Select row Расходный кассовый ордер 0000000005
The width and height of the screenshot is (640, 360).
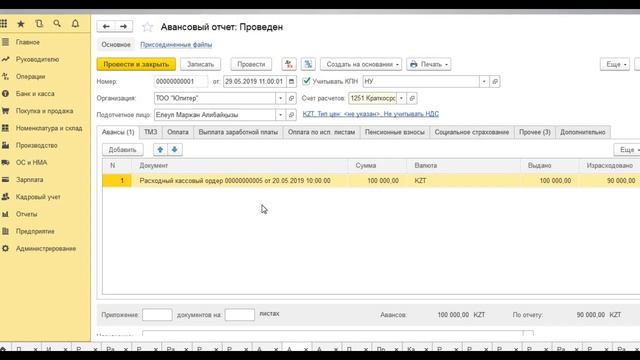(371, 180)
